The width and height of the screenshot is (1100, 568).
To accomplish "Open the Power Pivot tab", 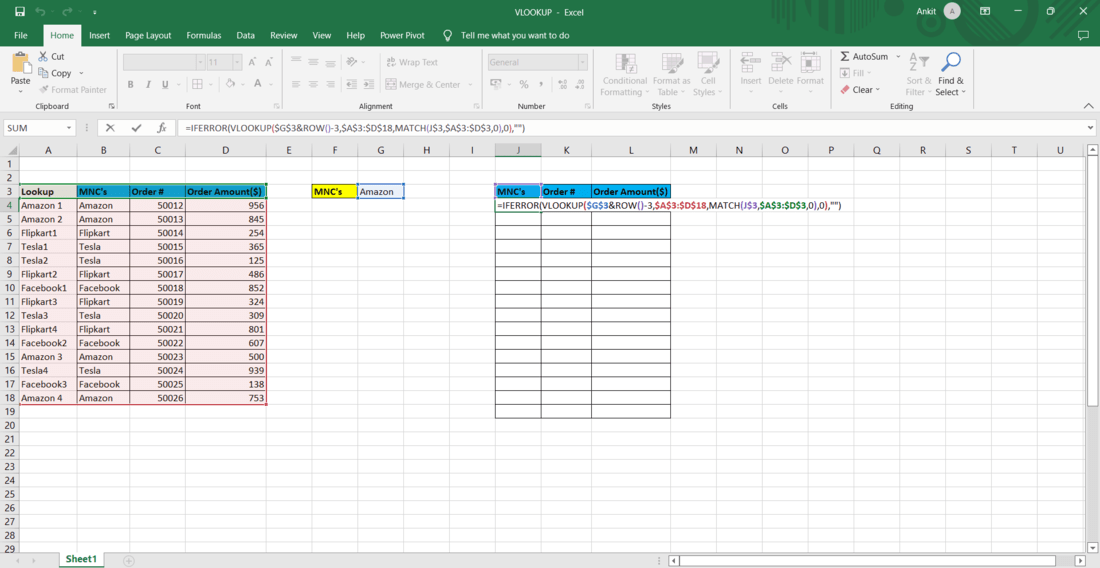I will click(403, 35).
